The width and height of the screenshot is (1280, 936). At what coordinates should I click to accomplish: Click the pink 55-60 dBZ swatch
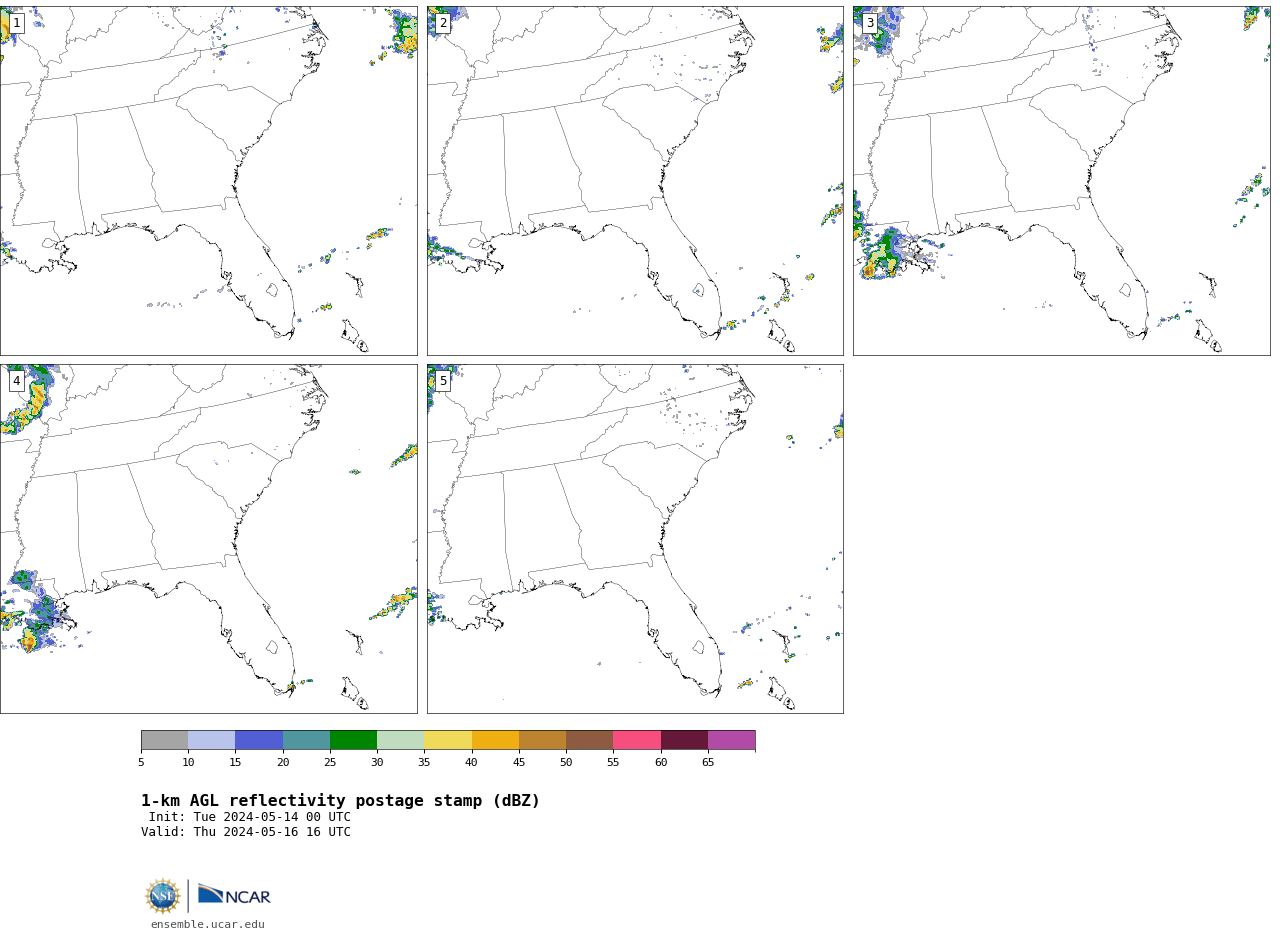[x=637, y=740]
